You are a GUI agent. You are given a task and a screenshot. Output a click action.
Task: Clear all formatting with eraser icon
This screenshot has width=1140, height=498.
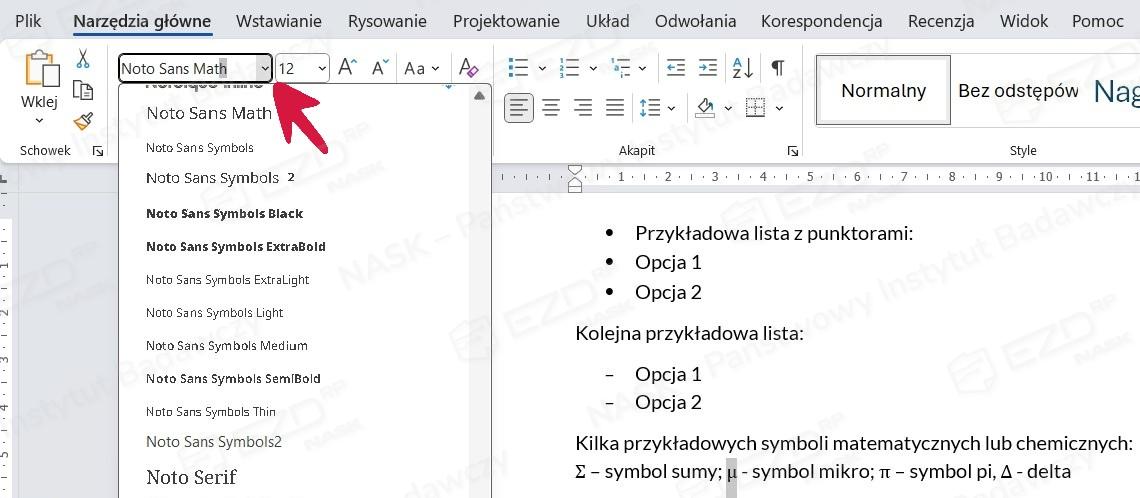(x=468, y=68)
